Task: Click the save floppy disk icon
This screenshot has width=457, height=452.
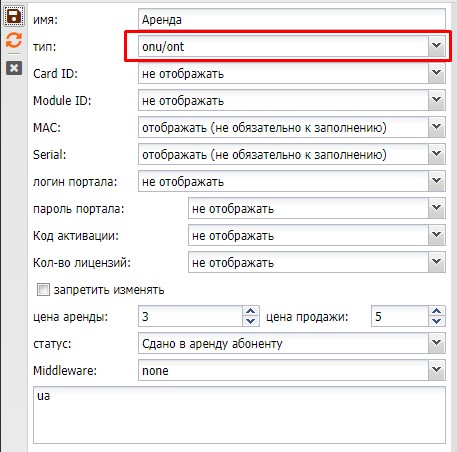Action: click(14, 16)
